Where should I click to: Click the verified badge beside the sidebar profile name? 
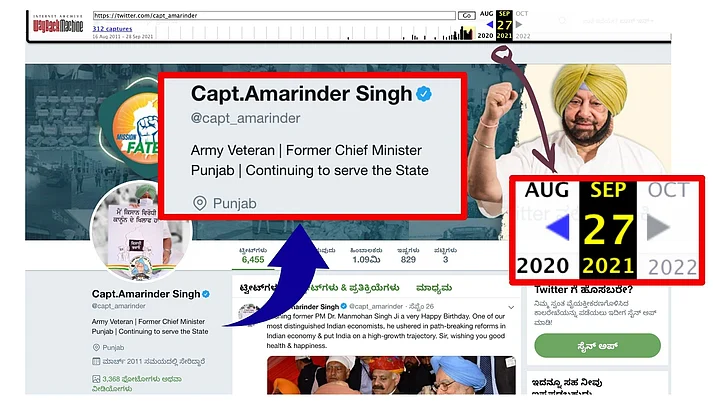[206, 294]
